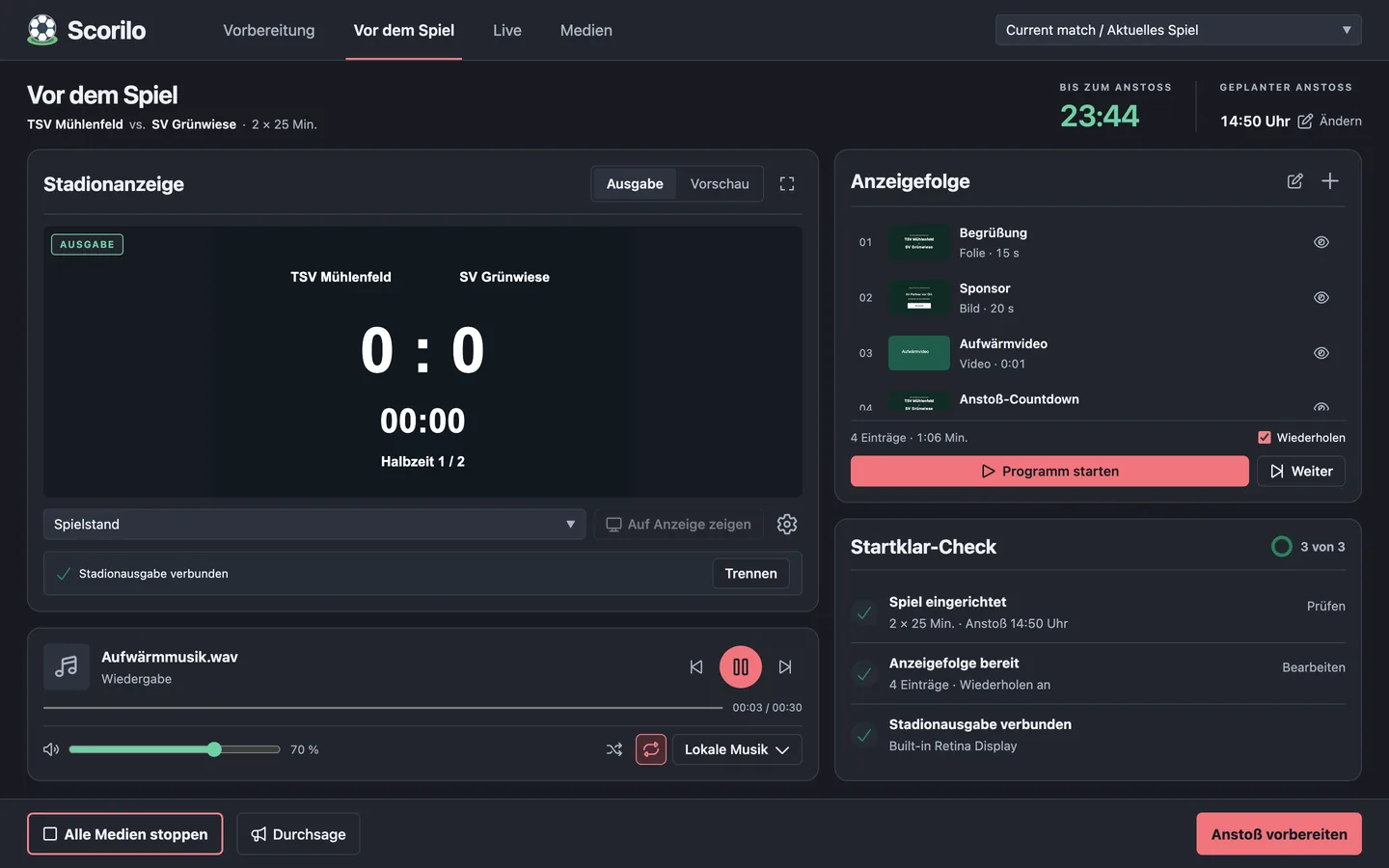Open stadium display settings gear

point(787,524)
